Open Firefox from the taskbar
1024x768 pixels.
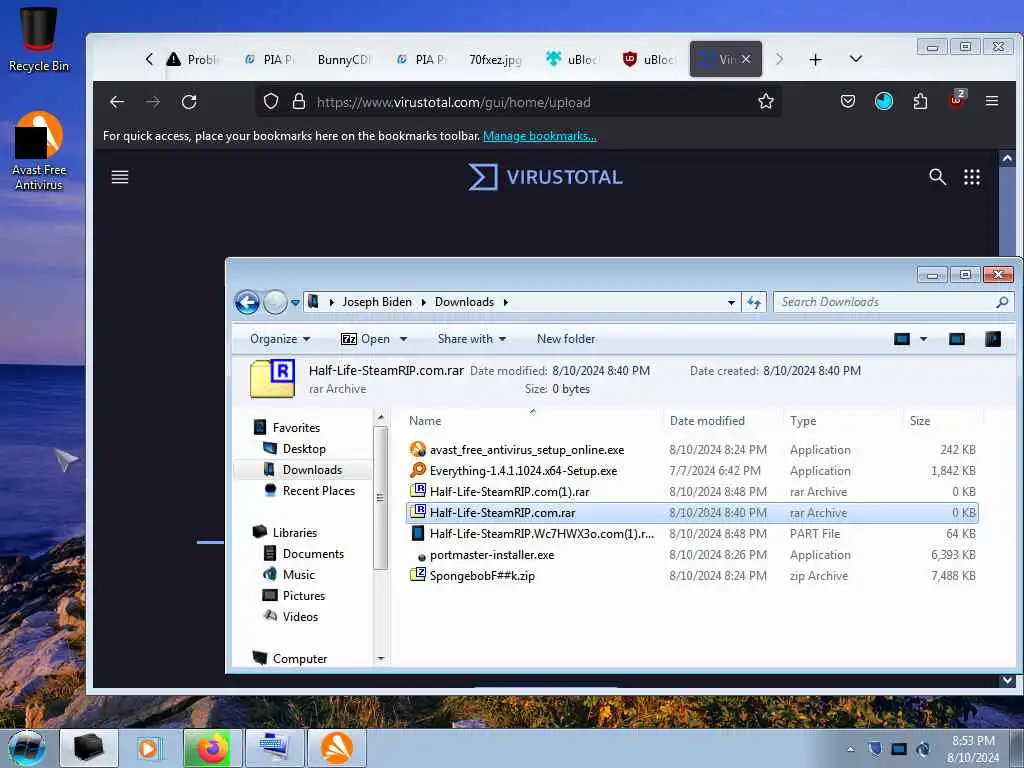pyautogui.click(x=213, y=748)
